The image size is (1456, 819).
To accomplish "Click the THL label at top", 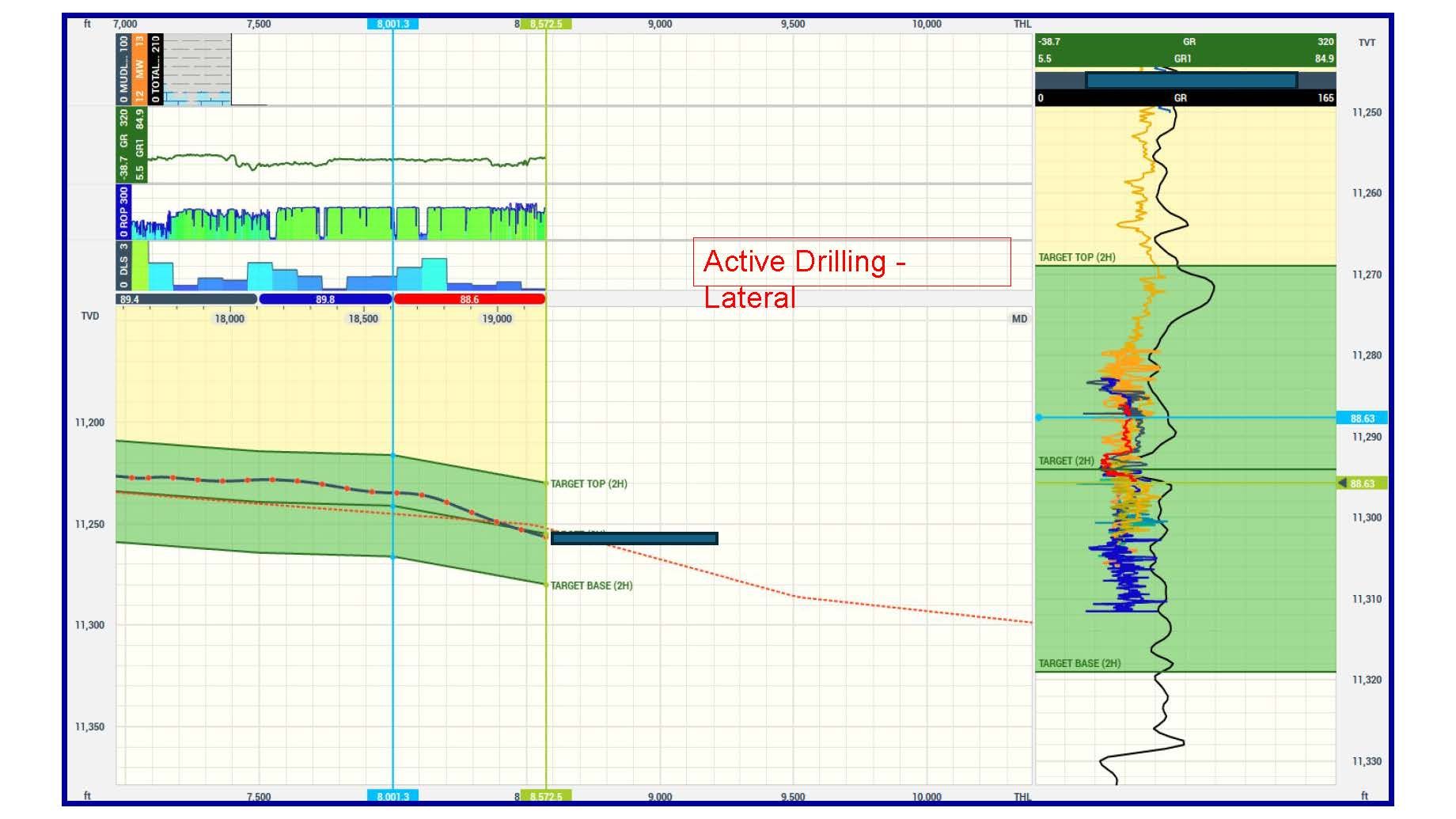I will click(x=1022, y=24).
